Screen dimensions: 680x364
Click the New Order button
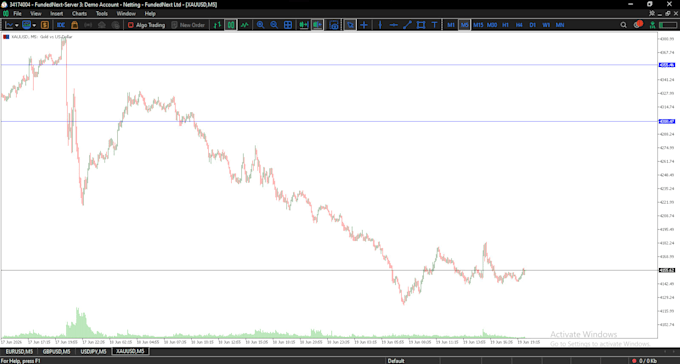188,25
